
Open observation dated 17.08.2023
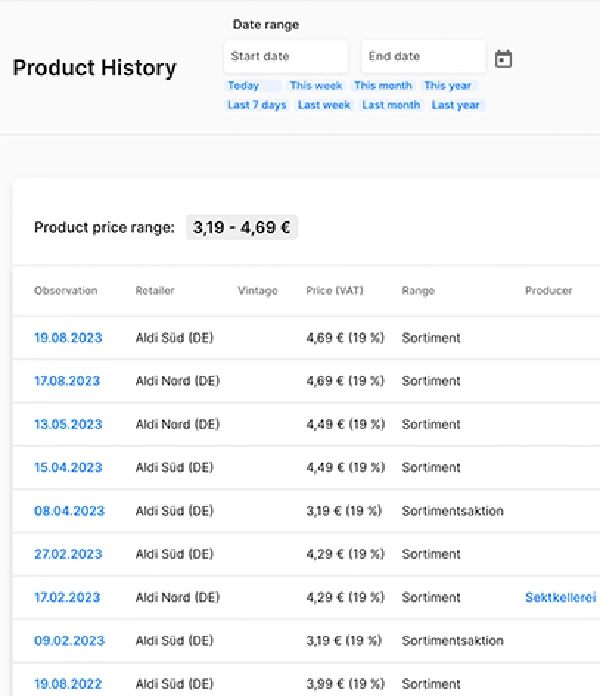(68, 381)
